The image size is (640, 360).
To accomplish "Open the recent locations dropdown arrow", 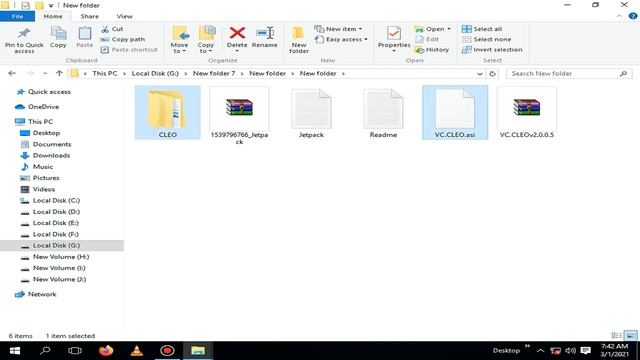I will [45, 73].
